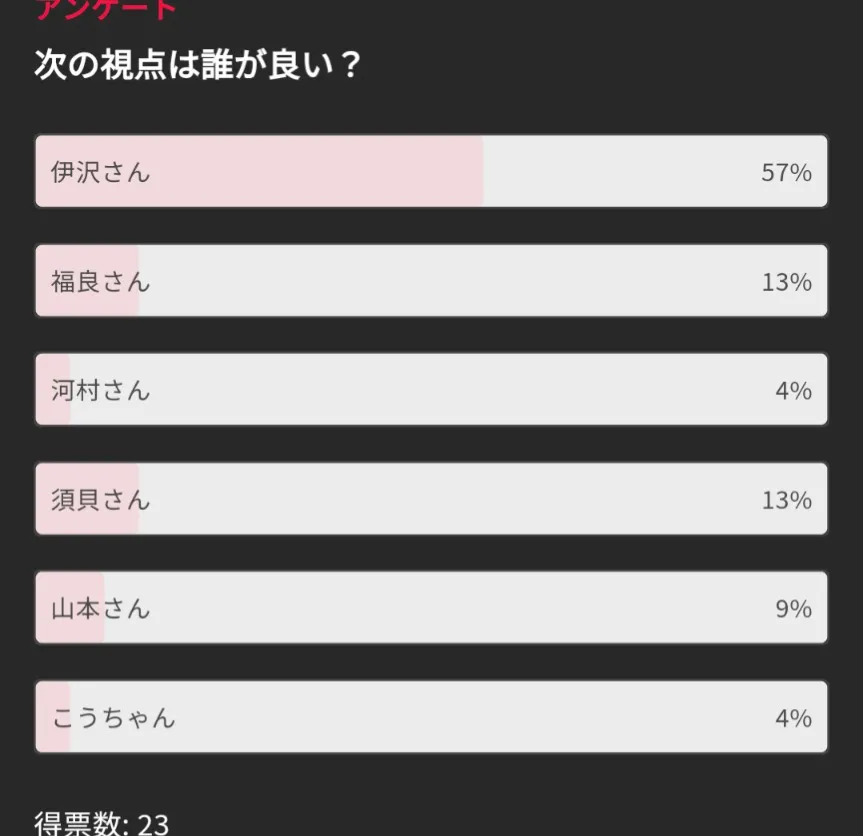
Task: Click the 9% result for 山本さん
Action: [793, 608]
